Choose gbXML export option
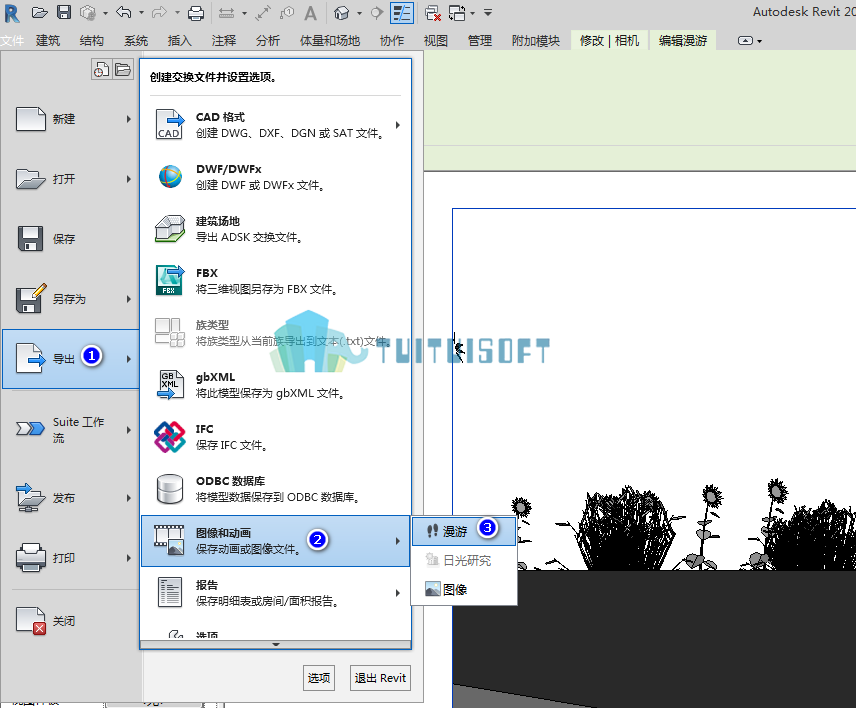Screen dimensions: 856x708 click(x=275, y=385)
